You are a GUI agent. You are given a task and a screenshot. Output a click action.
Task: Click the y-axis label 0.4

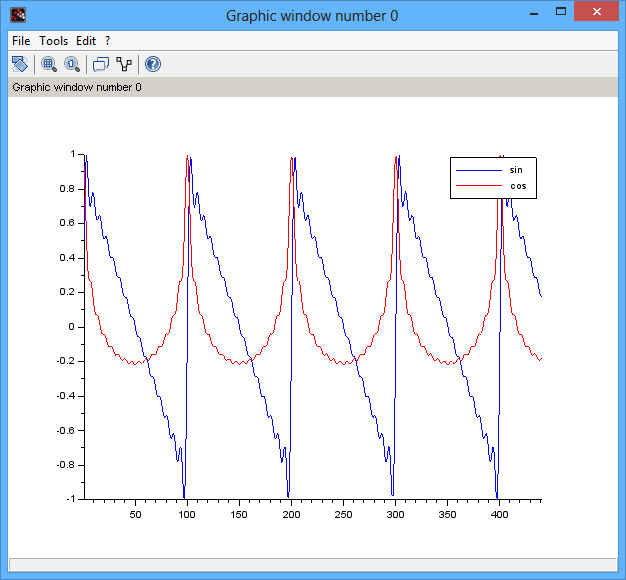[67, 258]
